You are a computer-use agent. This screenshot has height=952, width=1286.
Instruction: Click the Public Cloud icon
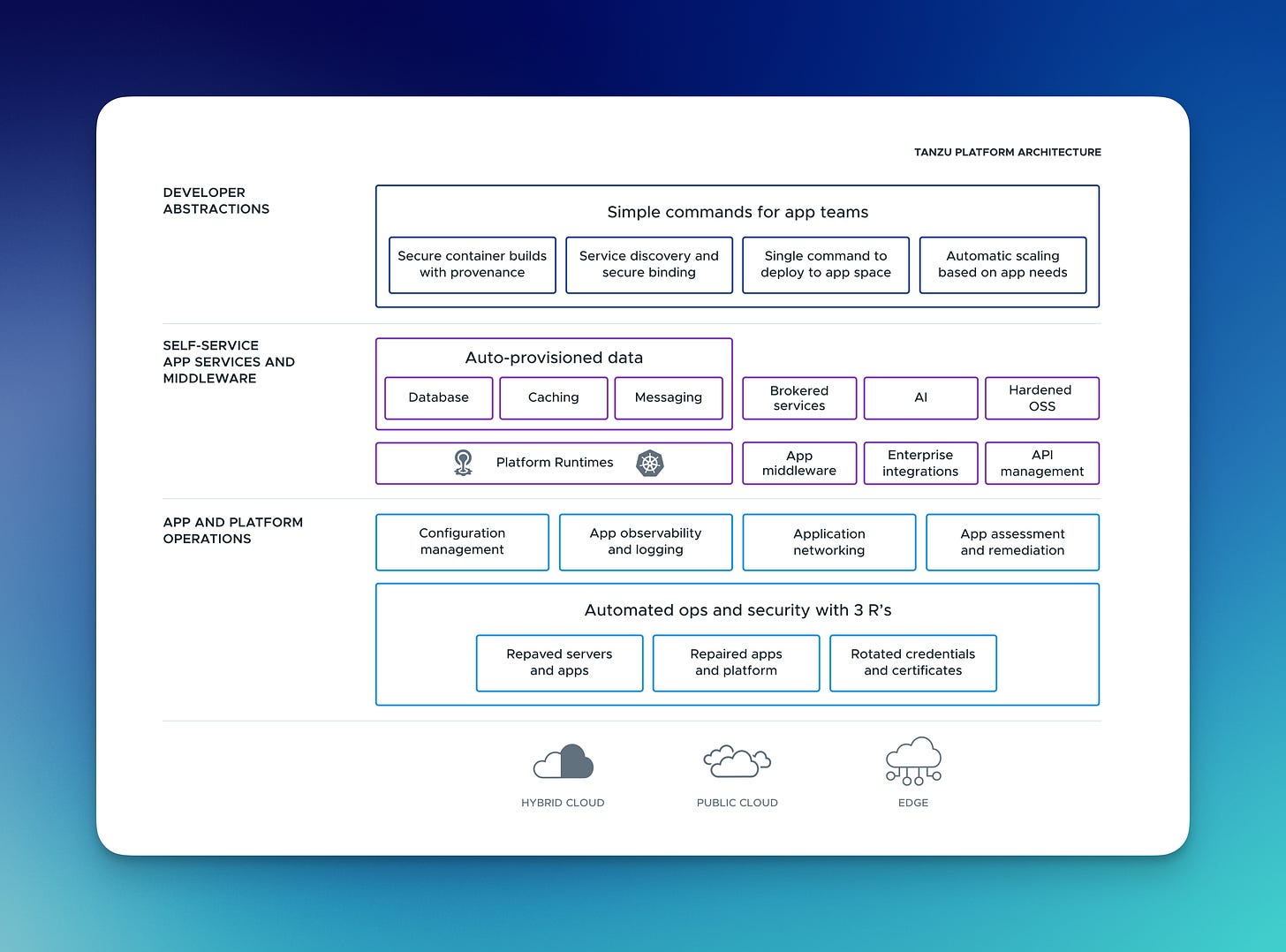click(737, 761)
